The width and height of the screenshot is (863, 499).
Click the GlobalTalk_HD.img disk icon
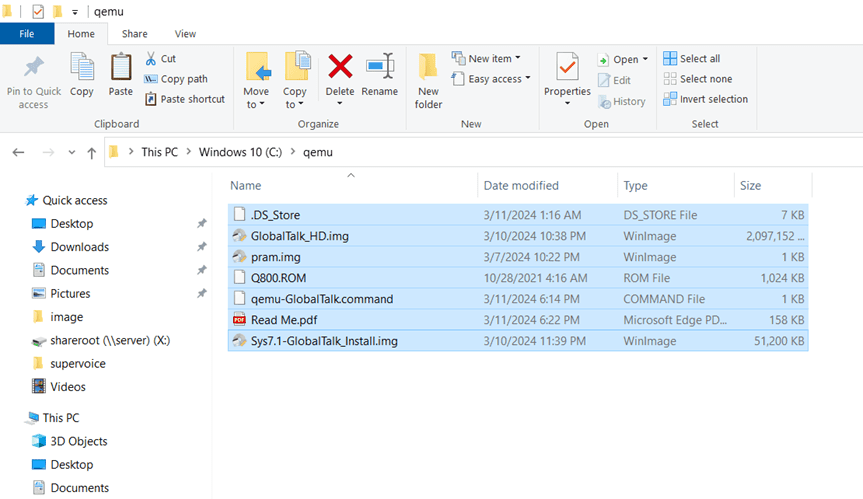point(239,236)
